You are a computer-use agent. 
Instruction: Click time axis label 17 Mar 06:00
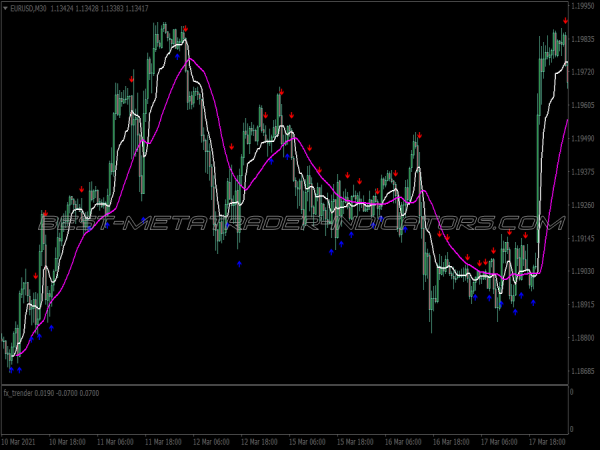(x=499, y=442)
